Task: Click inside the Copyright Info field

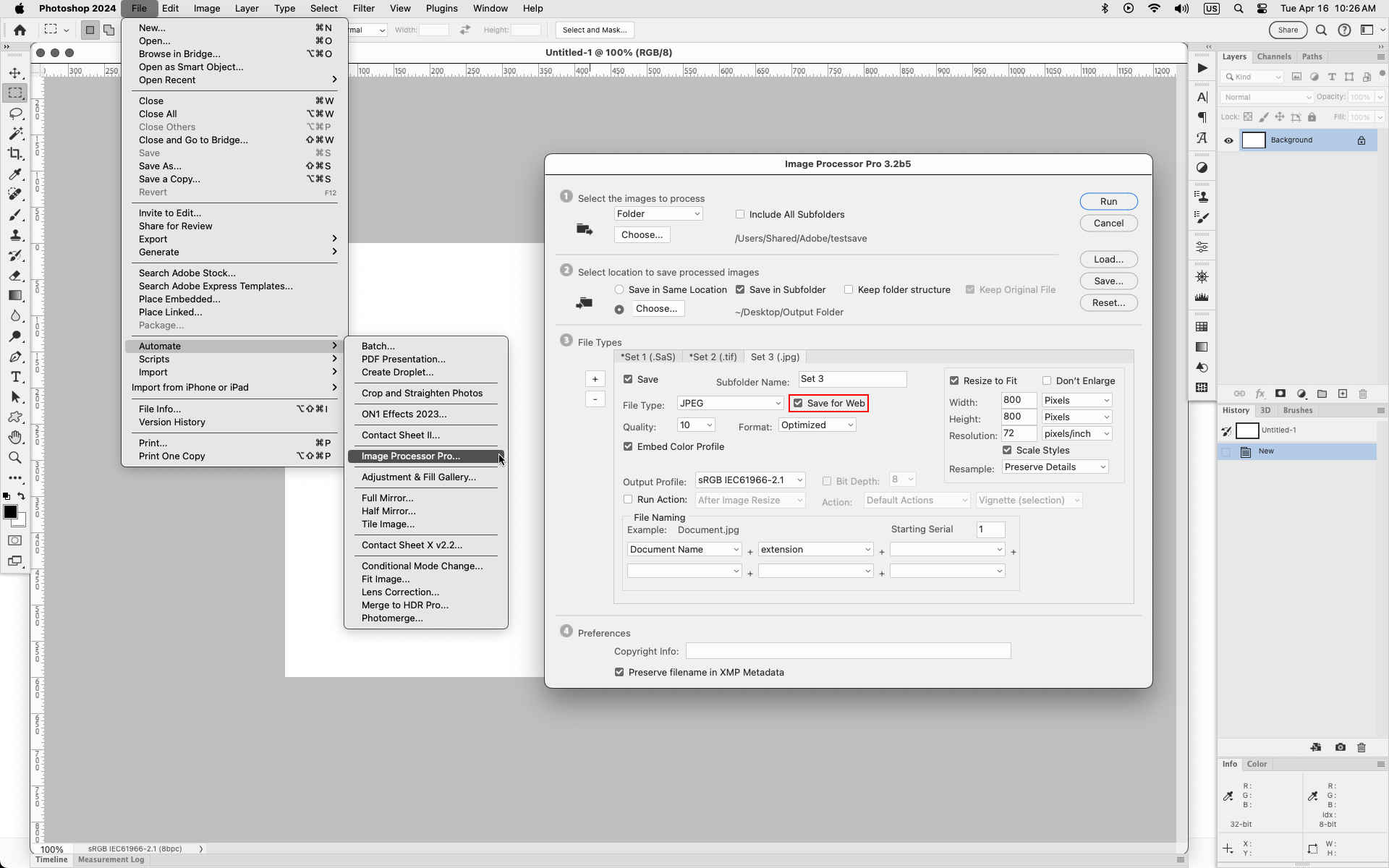Action: click(847, 650)
